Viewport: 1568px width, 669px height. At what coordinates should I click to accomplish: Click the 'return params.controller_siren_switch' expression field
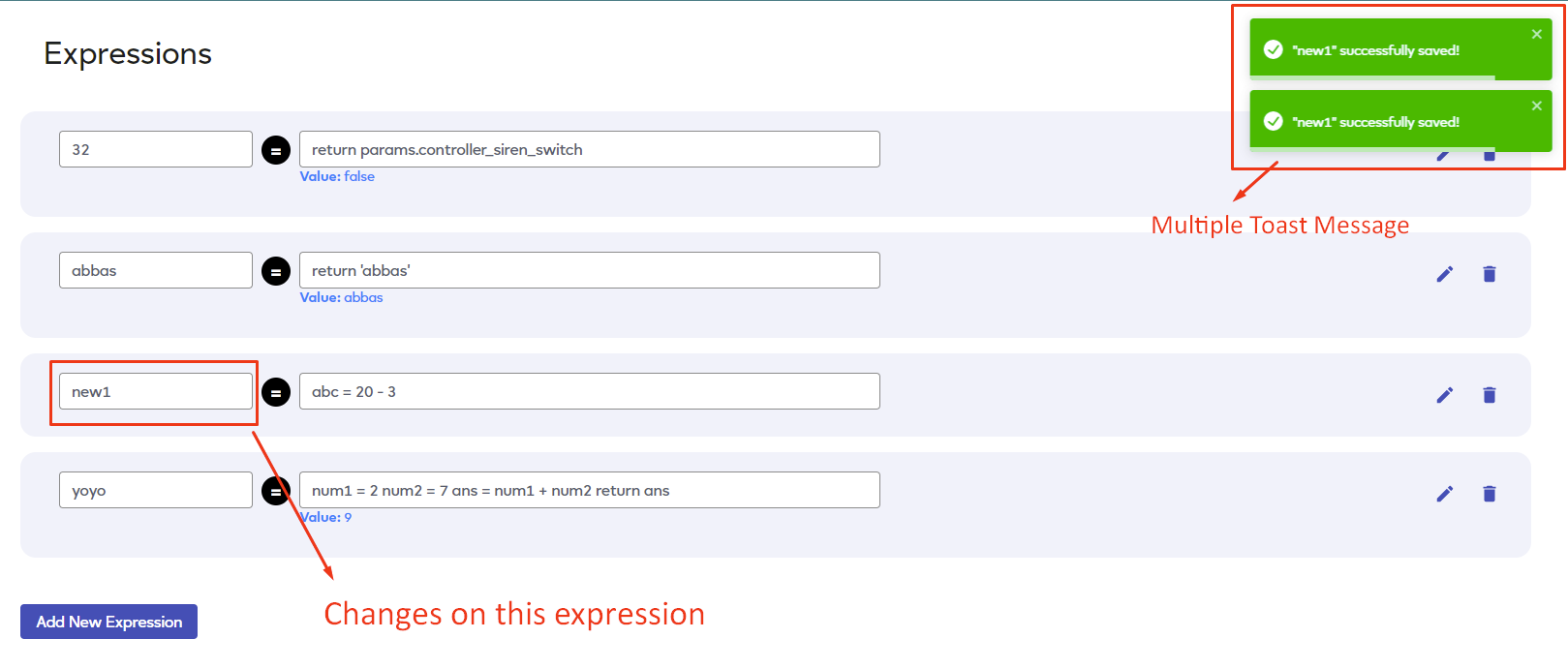click(590, 149)
